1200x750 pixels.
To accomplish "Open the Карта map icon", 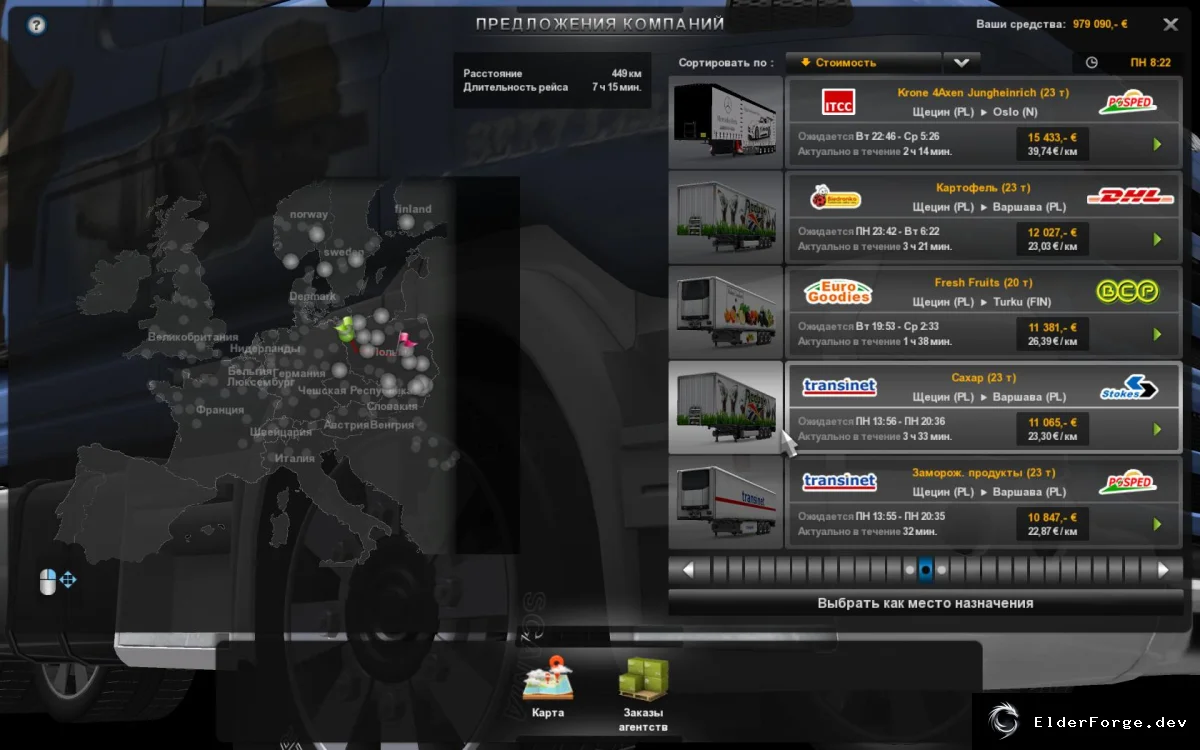I will (x=548, y=679).
